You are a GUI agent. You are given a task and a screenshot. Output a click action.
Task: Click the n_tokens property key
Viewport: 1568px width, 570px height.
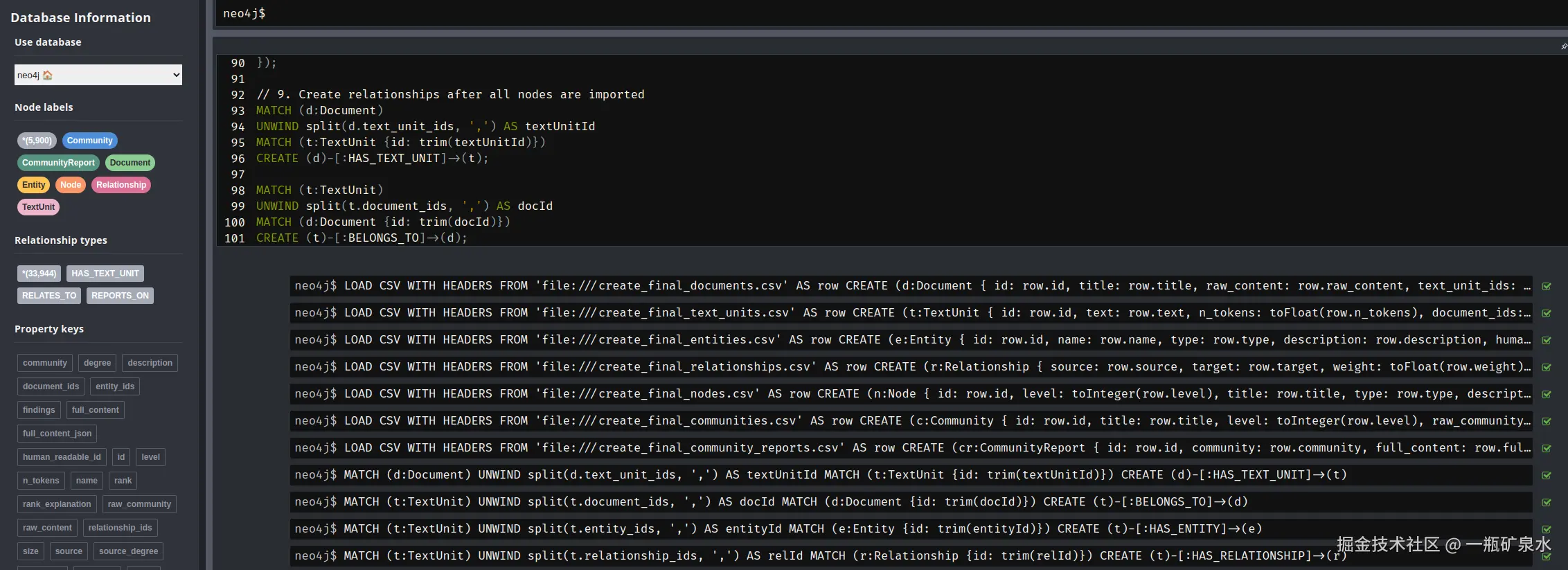point(41,481)
